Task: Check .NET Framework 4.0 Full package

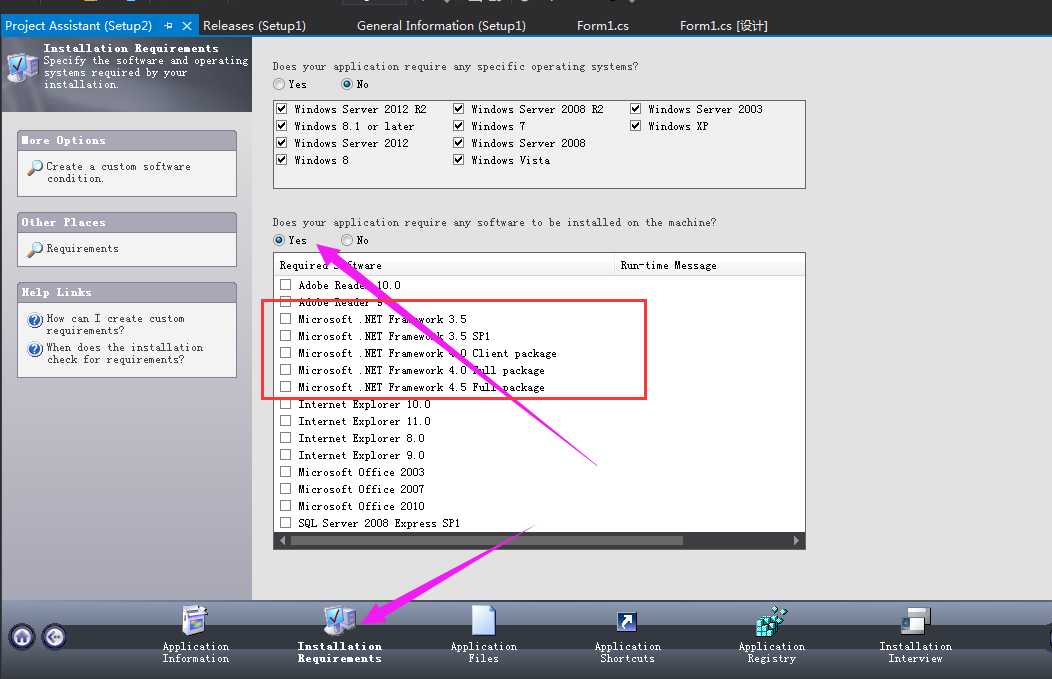Action: (x=286, y=370)
